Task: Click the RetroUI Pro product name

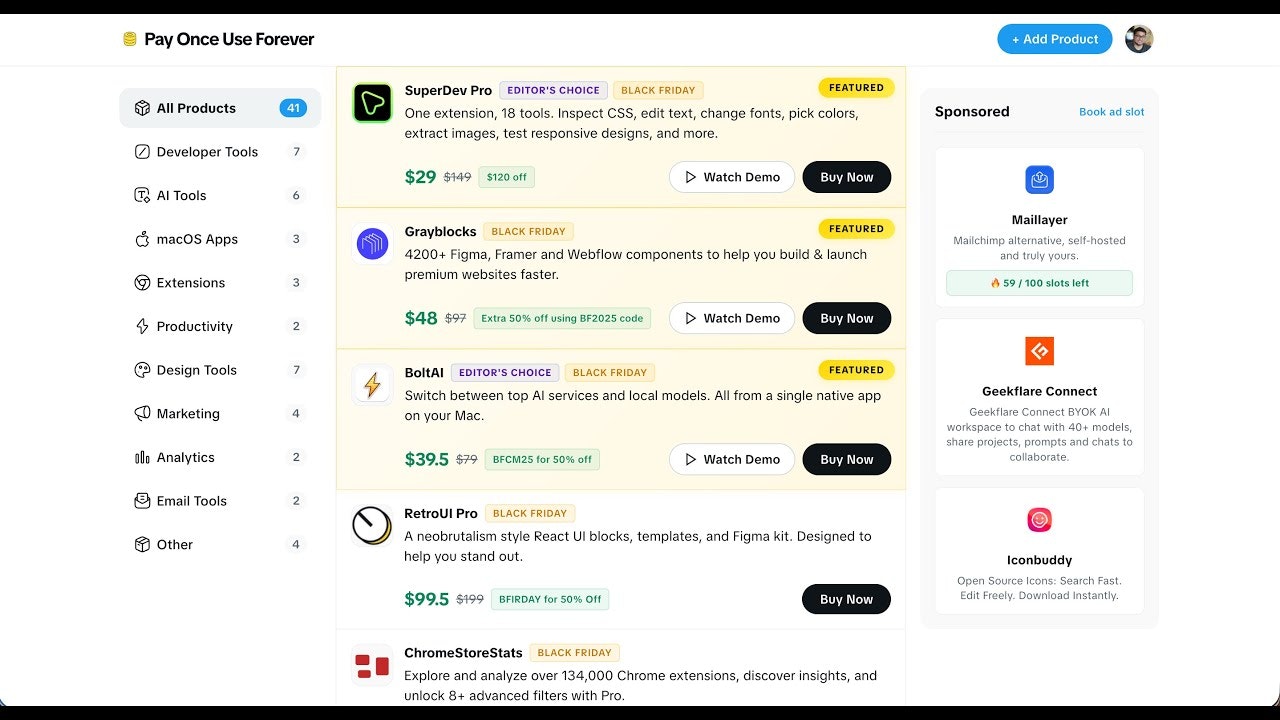Action: pos(441,513)
